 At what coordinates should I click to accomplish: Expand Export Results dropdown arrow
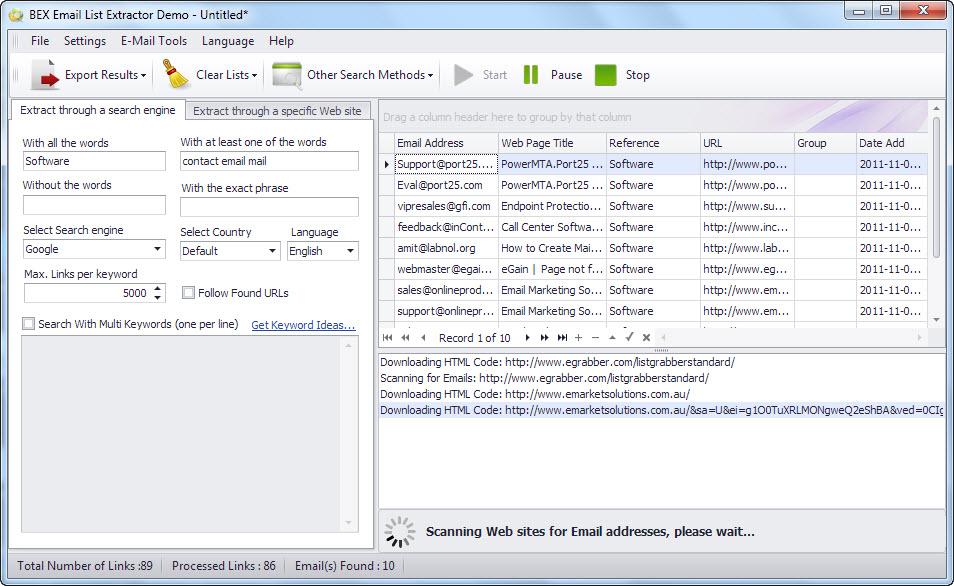144,75
